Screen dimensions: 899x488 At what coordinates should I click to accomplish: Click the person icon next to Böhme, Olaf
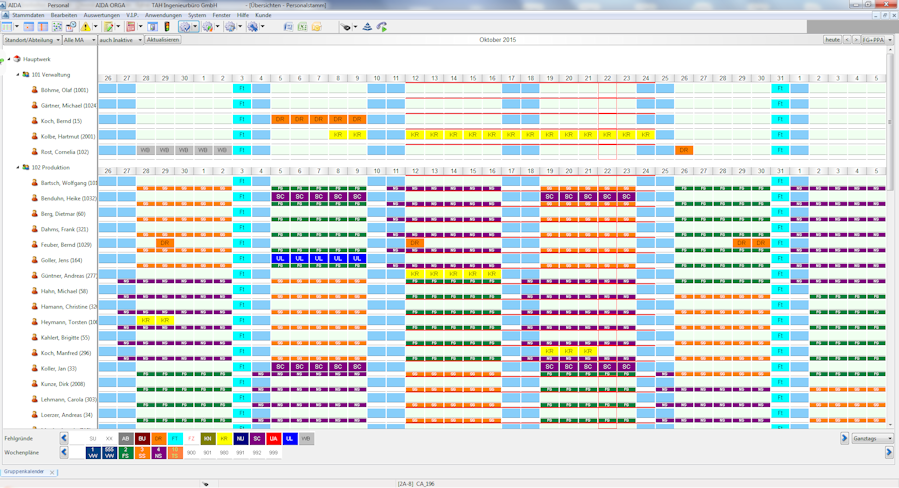click(x=34, y=90)
